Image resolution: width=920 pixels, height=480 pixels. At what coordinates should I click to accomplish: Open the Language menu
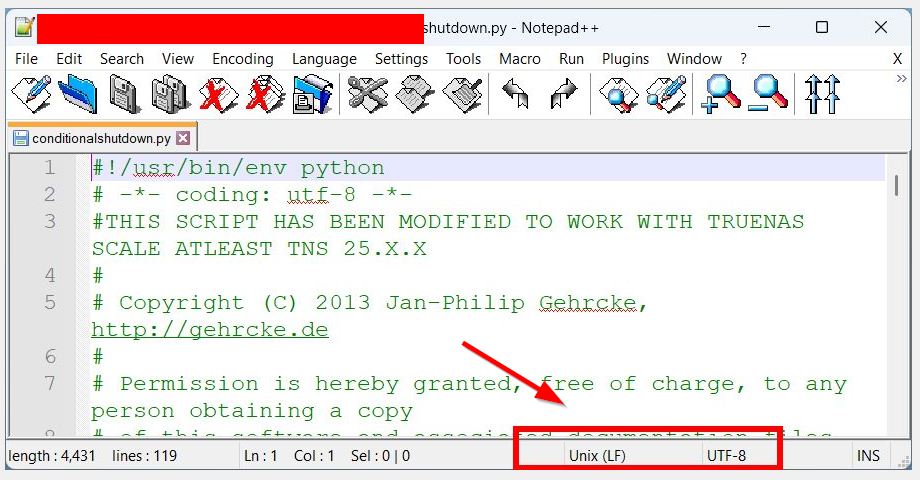click(324, 59)
